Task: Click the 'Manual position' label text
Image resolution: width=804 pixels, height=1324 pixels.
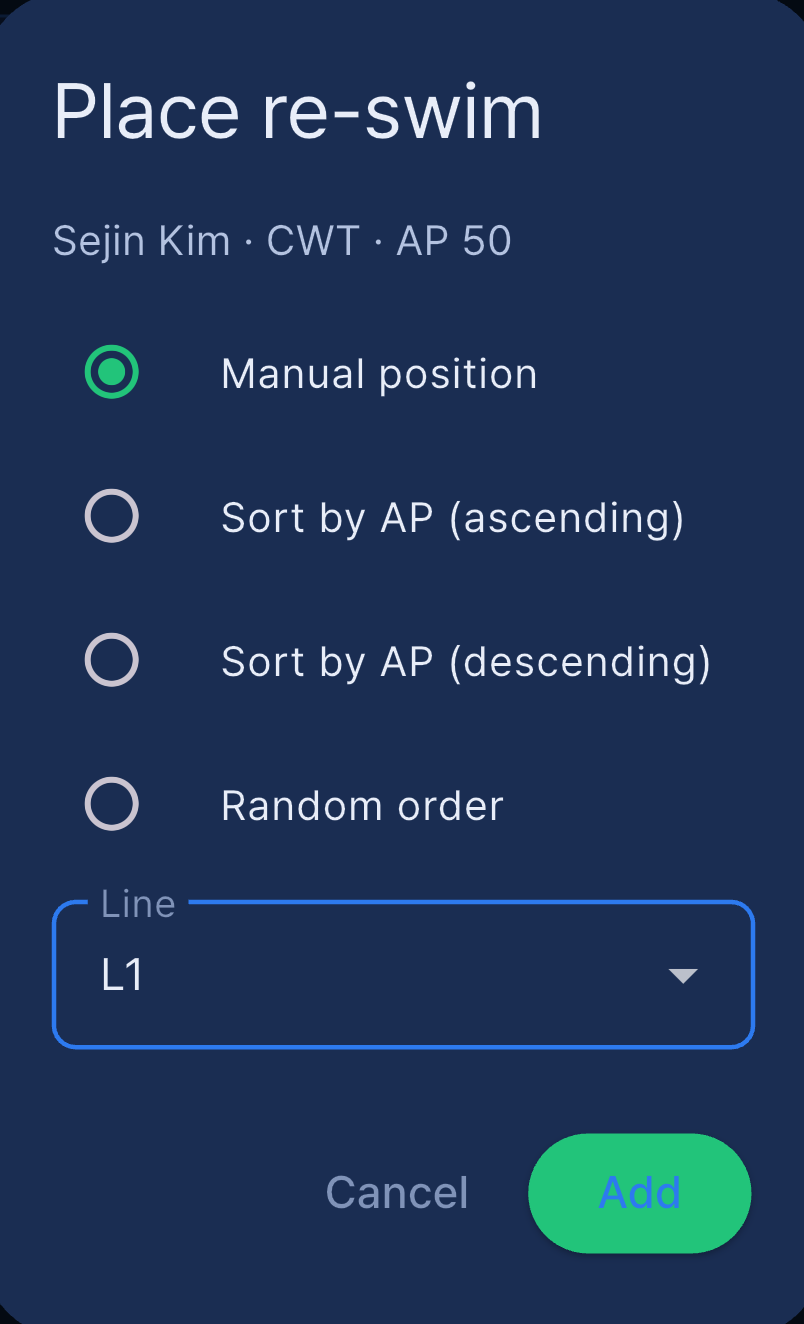Action: (x=379, y=375)
